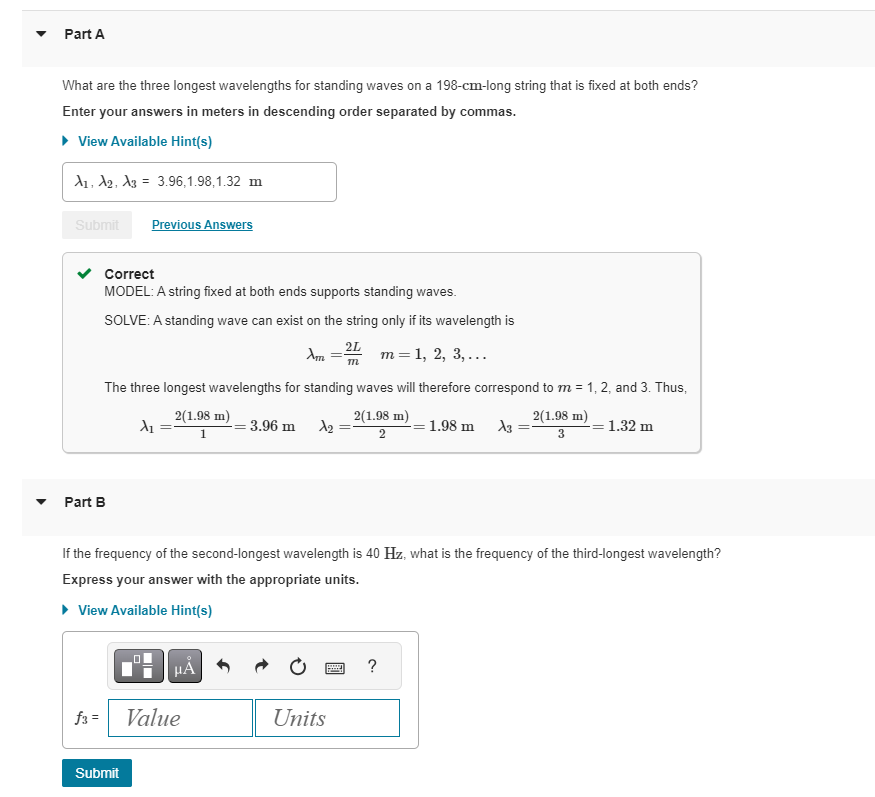Click the redo arrow icon
The height and width of the screenshot is (797, 875).
point(261,666)
